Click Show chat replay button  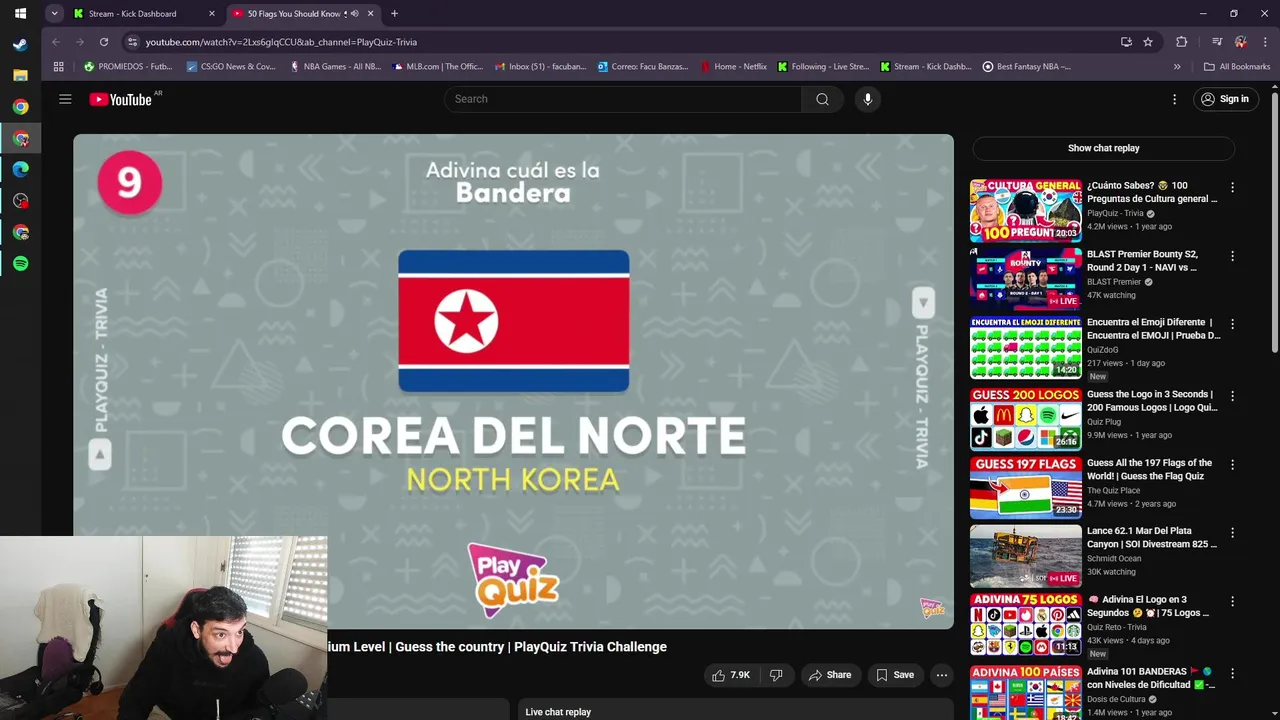pos(1103,148)
